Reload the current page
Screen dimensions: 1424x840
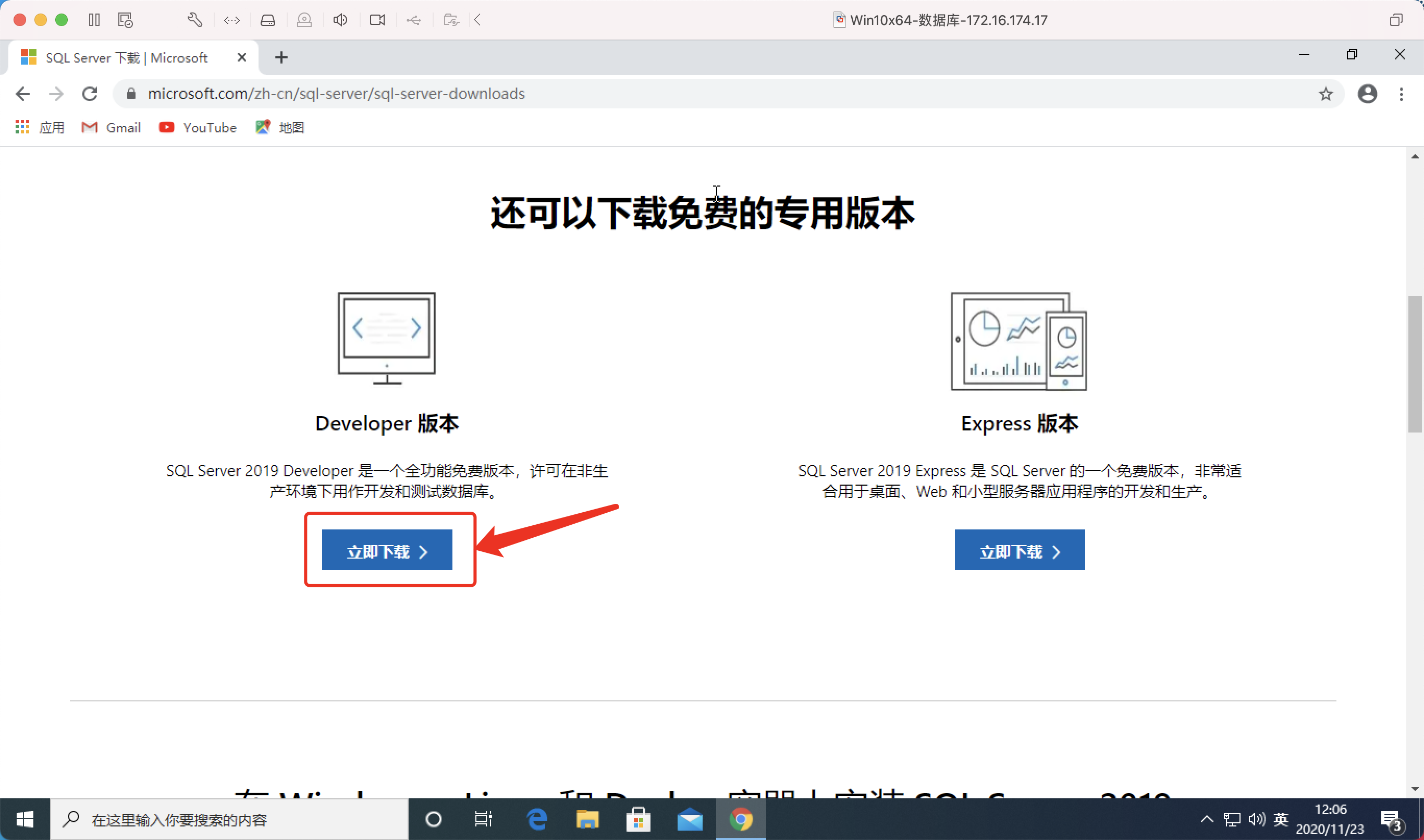[x=90, y=94]
